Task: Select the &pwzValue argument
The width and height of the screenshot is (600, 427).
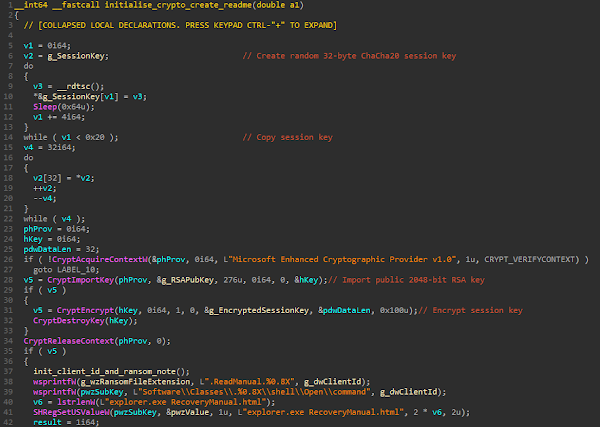Action: point(187,412)
